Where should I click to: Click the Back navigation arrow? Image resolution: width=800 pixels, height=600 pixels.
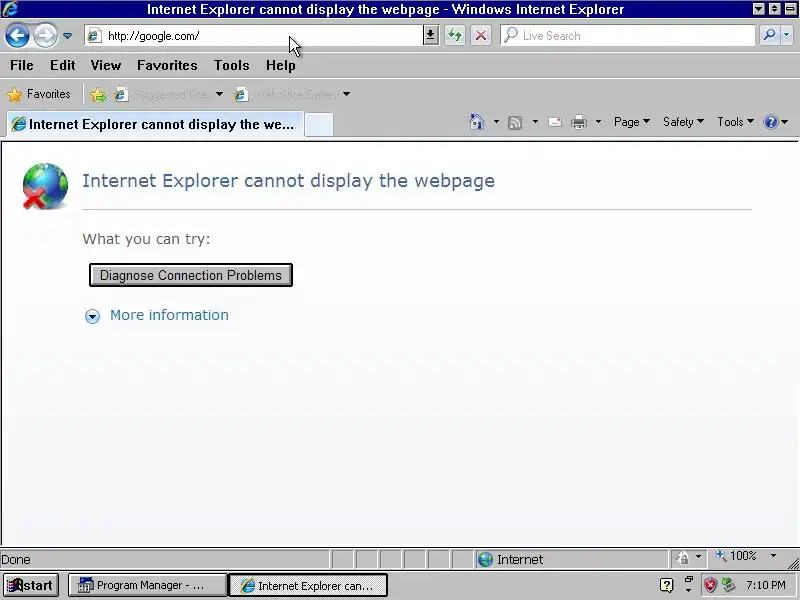tap(17, 36)
